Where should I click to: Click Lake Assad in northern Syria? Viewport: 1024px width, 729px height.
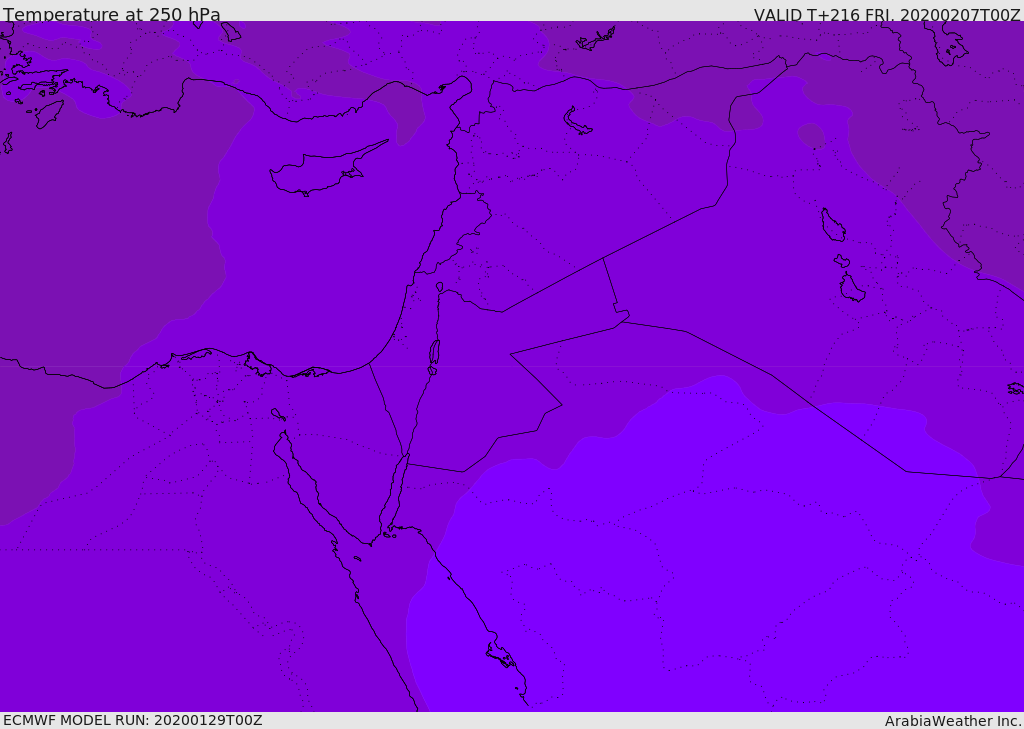click(x=577, y=121)
